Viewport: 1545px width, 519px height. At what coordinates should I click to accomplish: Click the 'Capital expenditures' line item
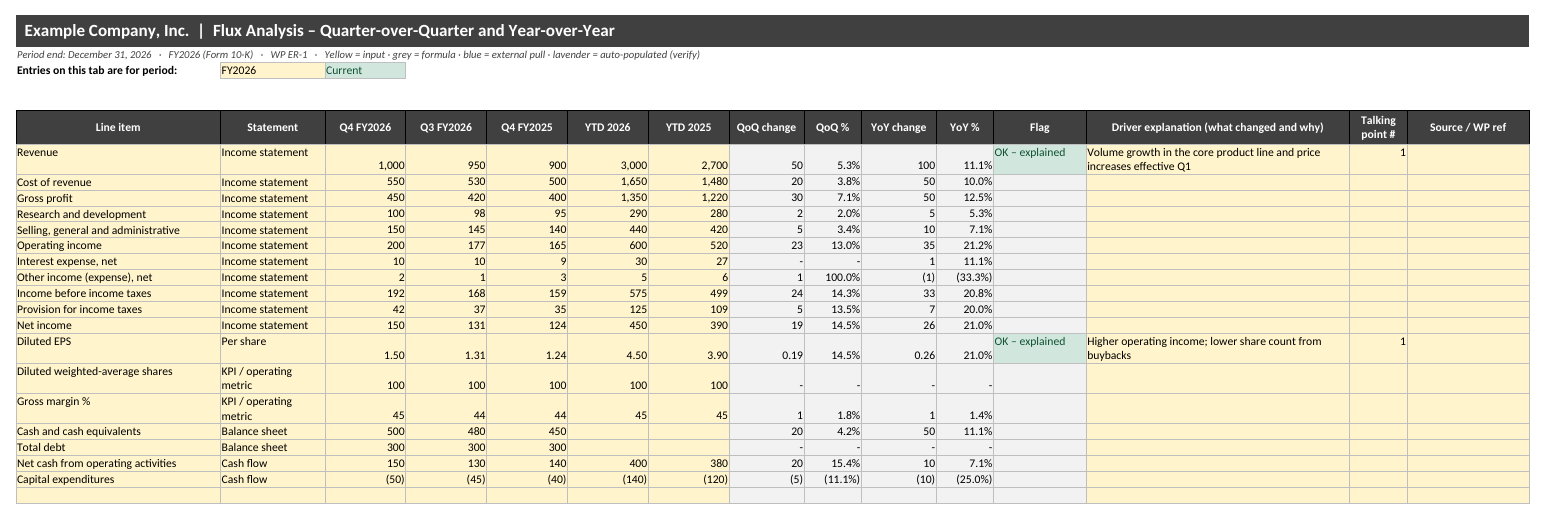click(x=118, y=480)
